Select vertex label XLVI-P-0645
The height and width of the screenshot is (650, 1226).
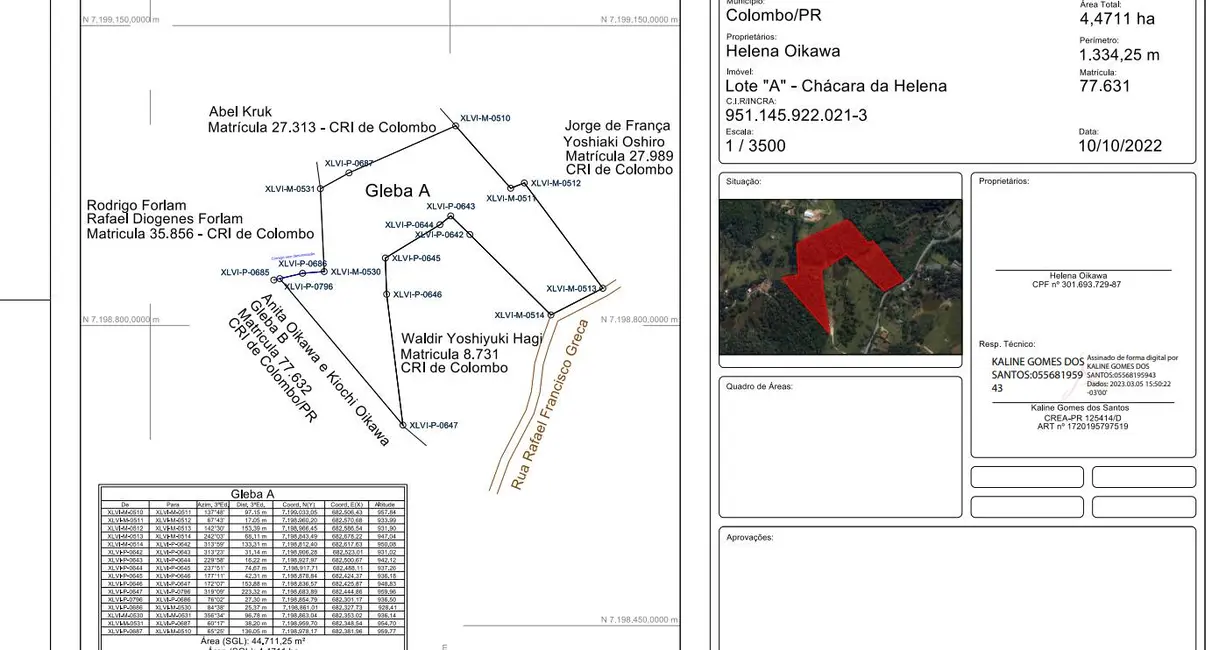click(x=416, y=258)
